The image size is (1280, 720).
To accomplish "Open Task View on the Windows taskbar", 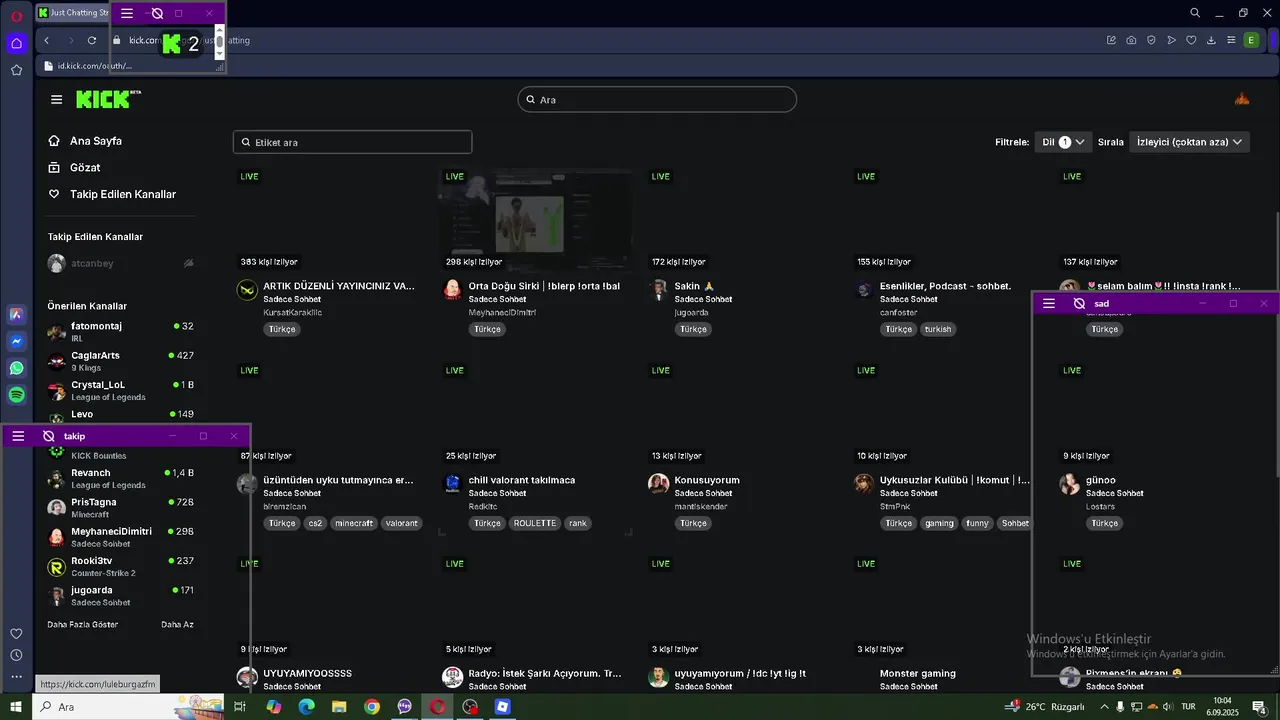I will 240,707.
